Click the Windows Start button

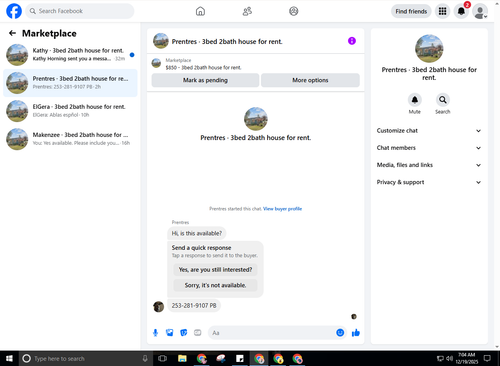coord(9,359)
